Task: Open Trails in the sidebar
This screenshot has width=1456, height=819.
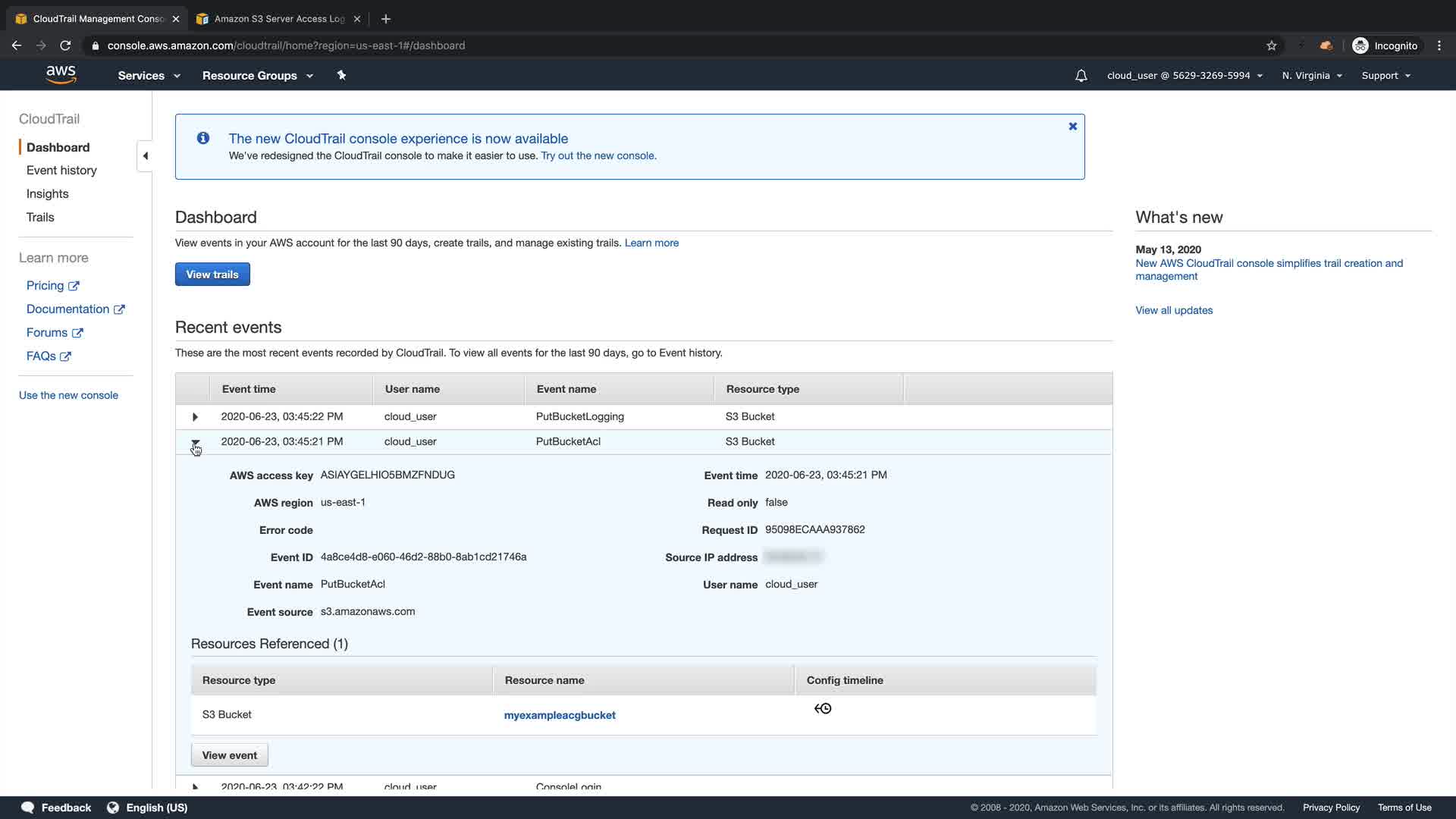Action: [40, 218]
